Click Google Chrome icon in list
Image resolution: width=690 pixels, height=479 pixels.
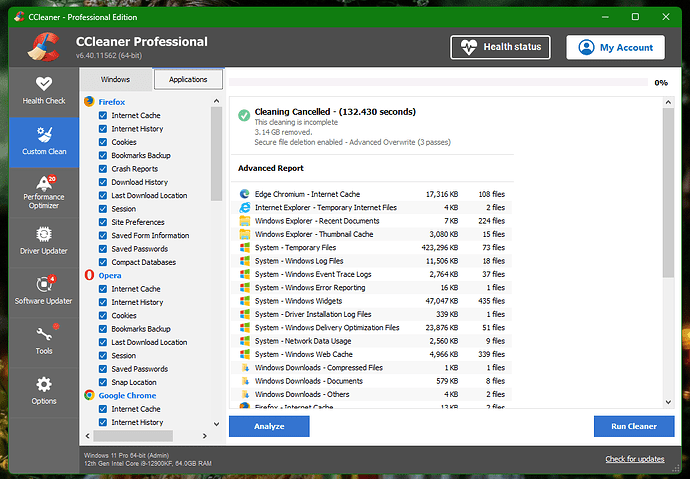[x=89, y=395]
